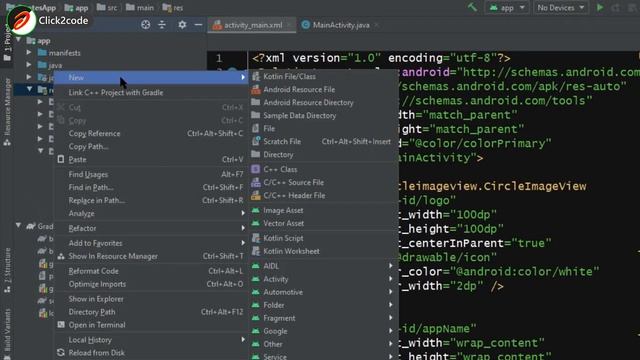640x360 pixels.
Task: Click the build hammer icon
Action: [x=472, y=7]
